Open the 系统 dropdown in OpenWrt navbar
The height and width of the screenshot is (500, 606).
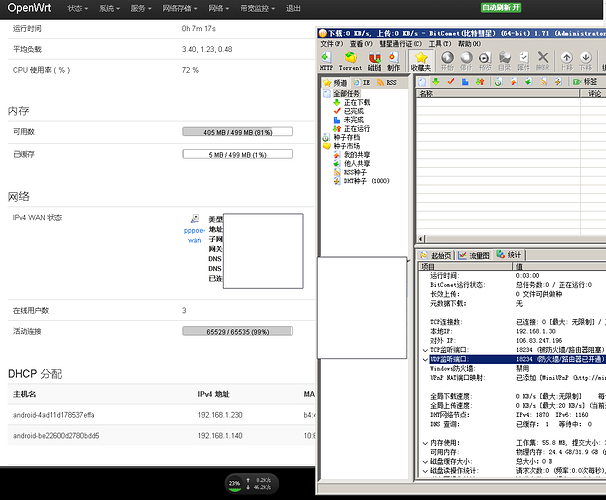(x=109, y=9)
